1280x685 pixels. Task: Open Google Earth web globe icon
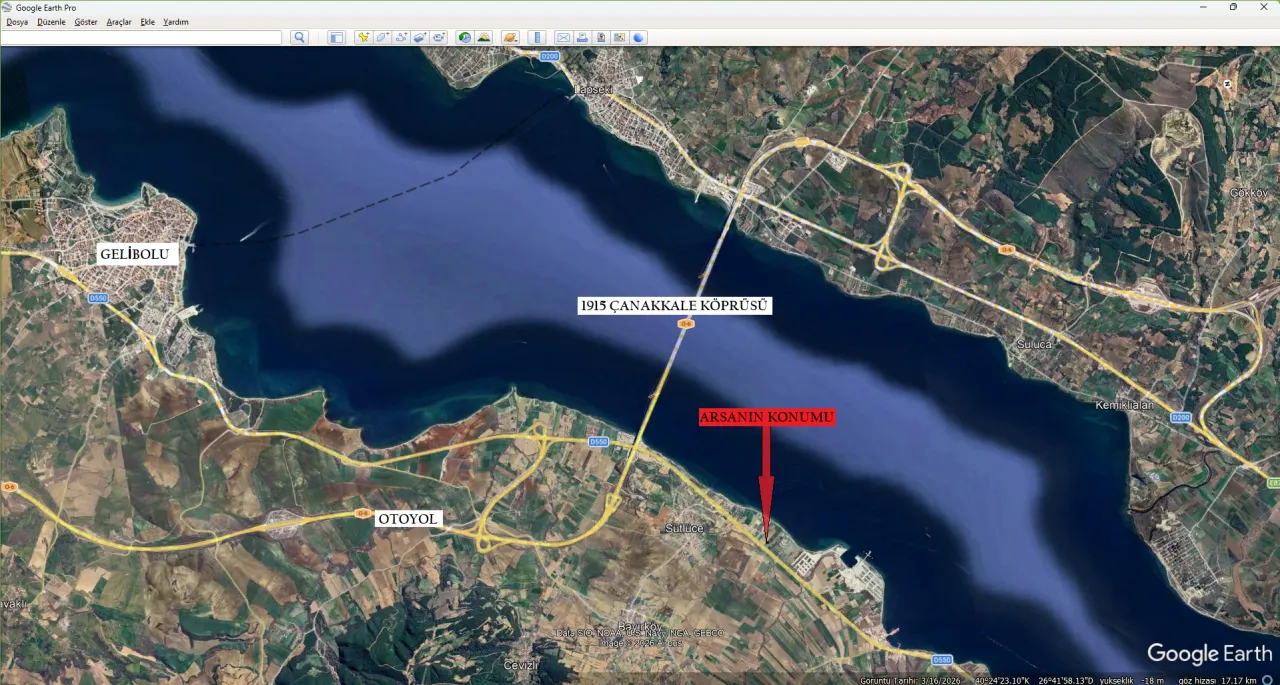[639, 37]
